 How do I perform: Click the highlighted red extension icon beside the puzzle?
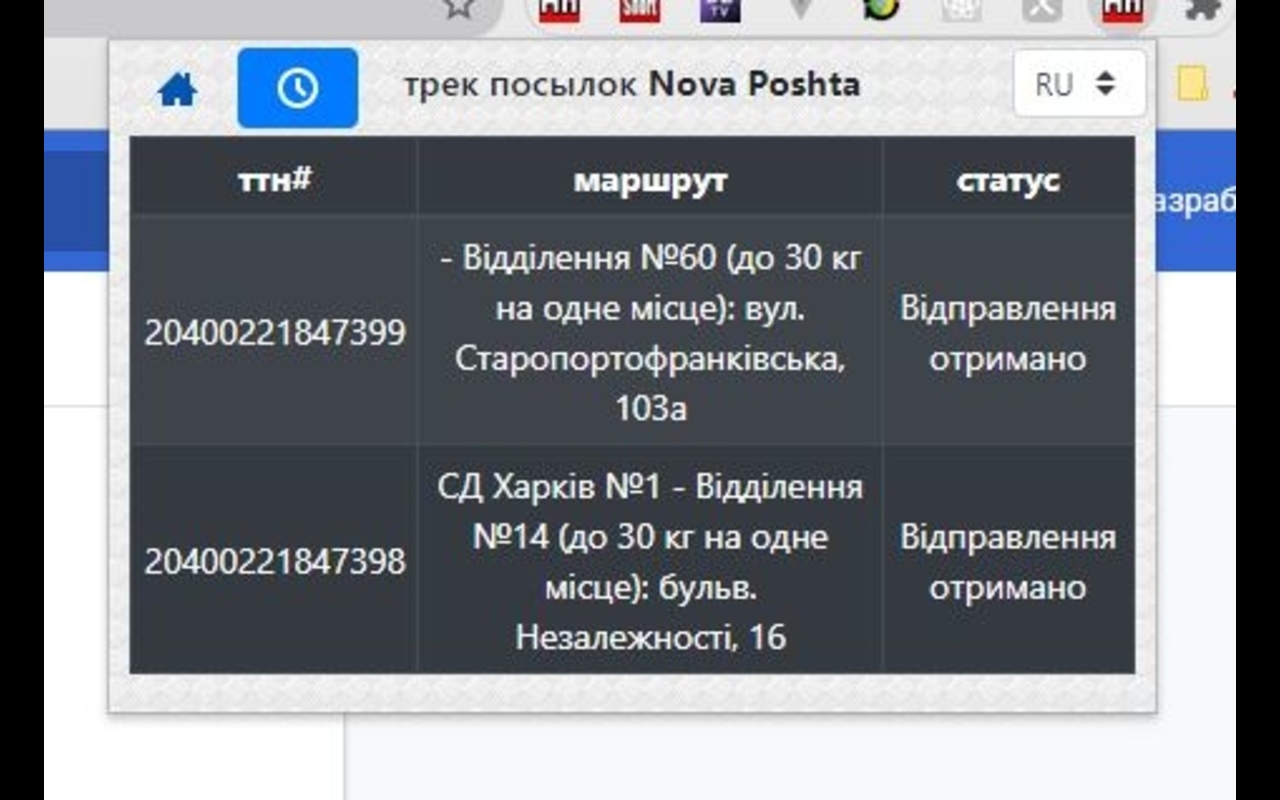1121,9
